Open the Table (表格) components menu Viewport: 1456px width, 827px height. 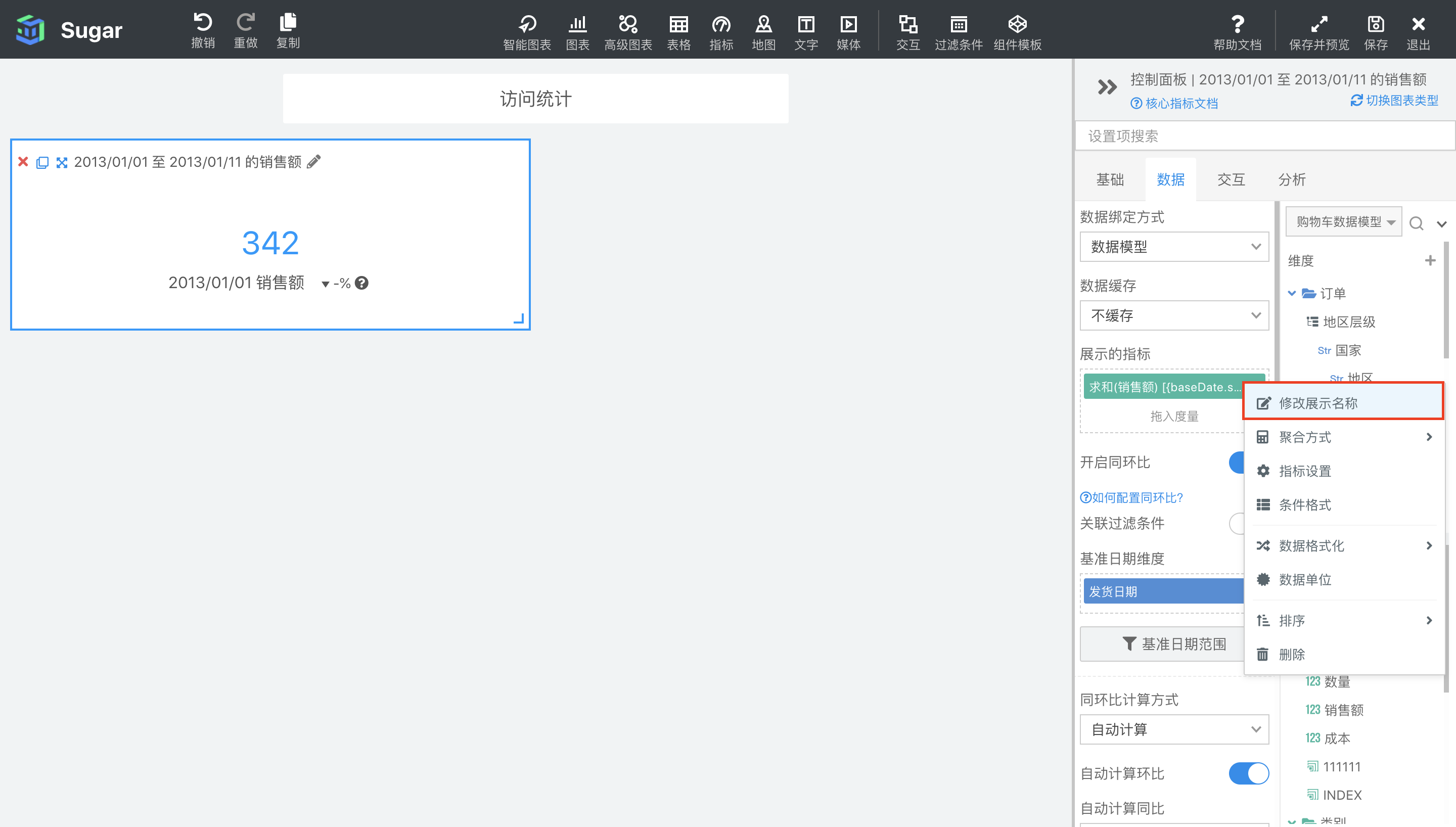[678, 33]
